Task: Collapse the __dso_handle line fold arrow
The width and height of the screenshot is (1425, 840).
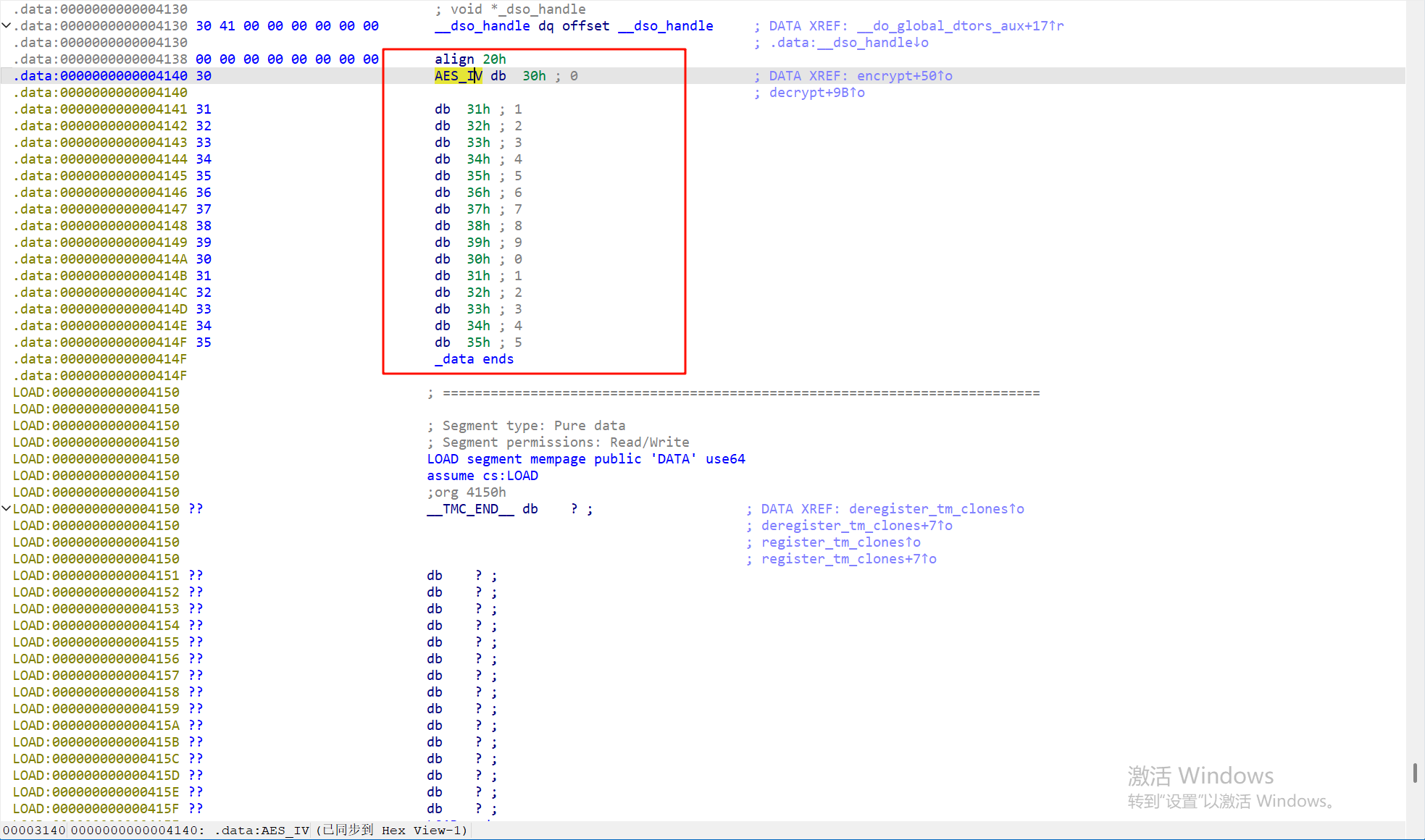Action: point(7,26)
